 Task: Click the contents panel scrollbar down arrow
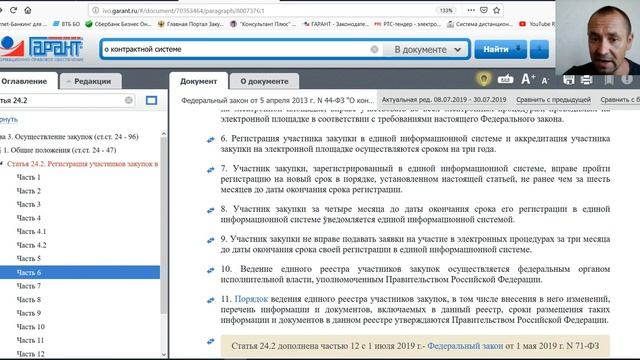click(164, 354)
